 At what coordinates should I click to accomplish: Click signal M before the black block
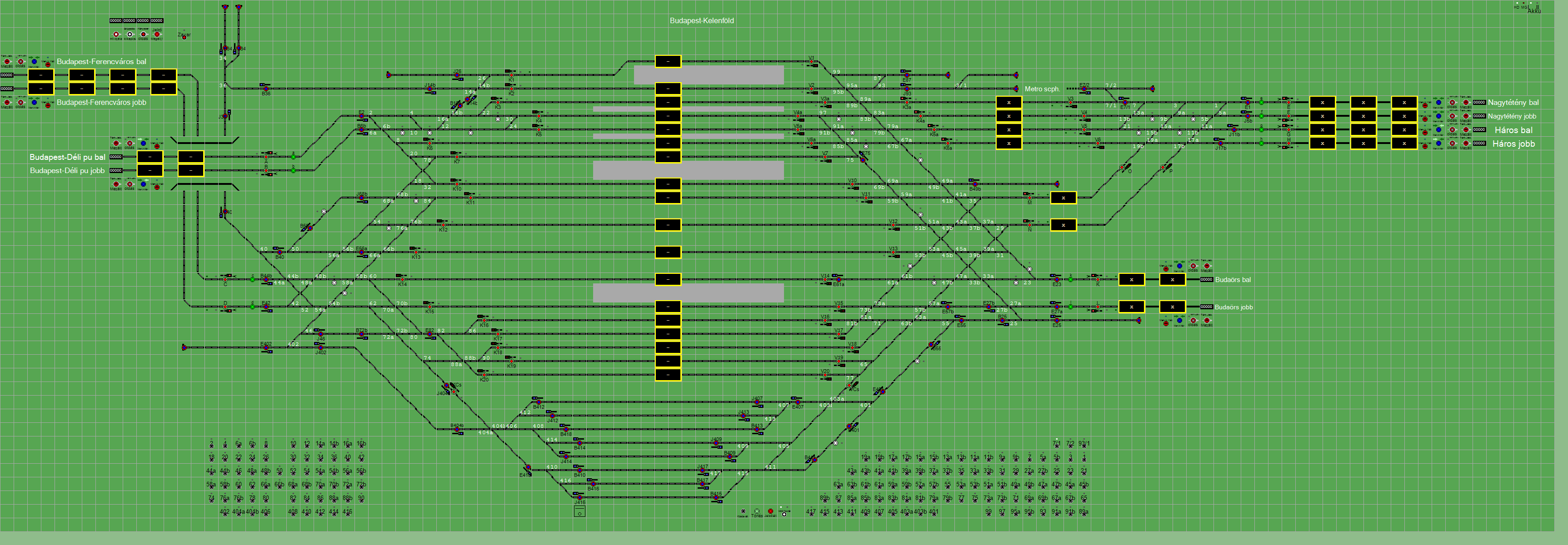click(x=1029, y=198)
